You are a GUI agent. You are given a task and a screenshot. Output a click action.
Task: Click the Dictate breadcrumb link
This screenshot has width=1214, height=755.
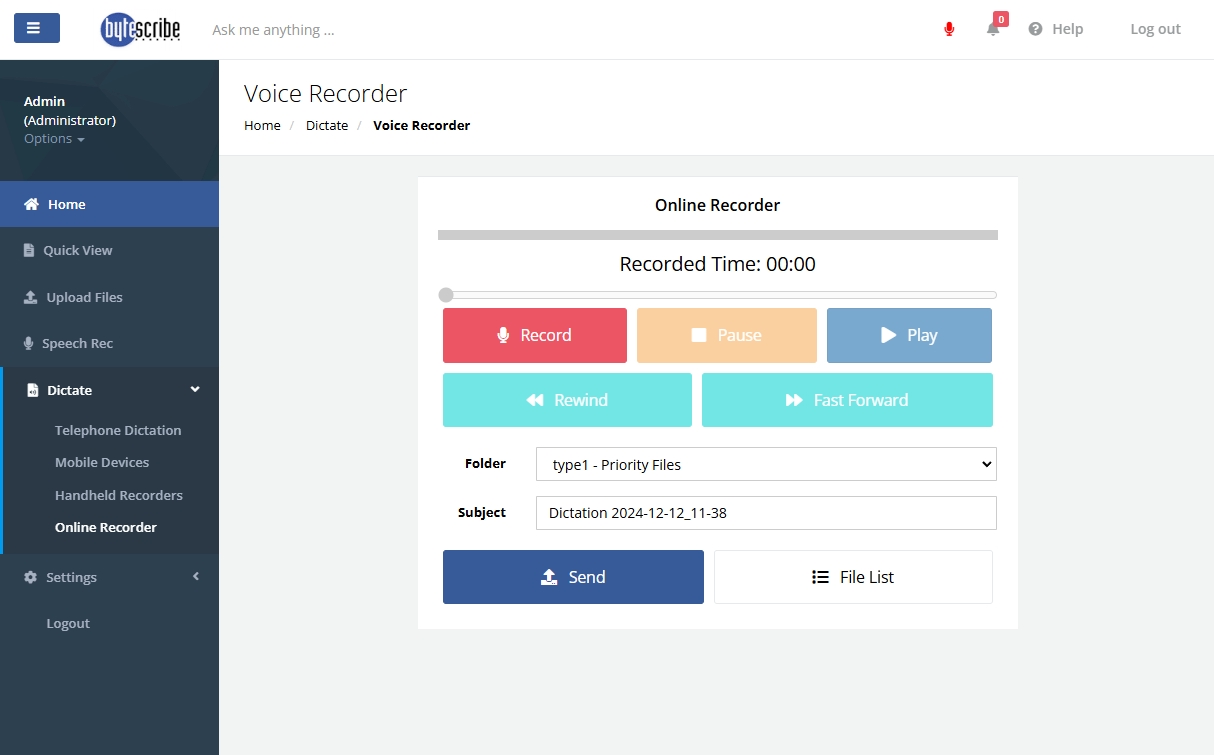click(327, 125)
